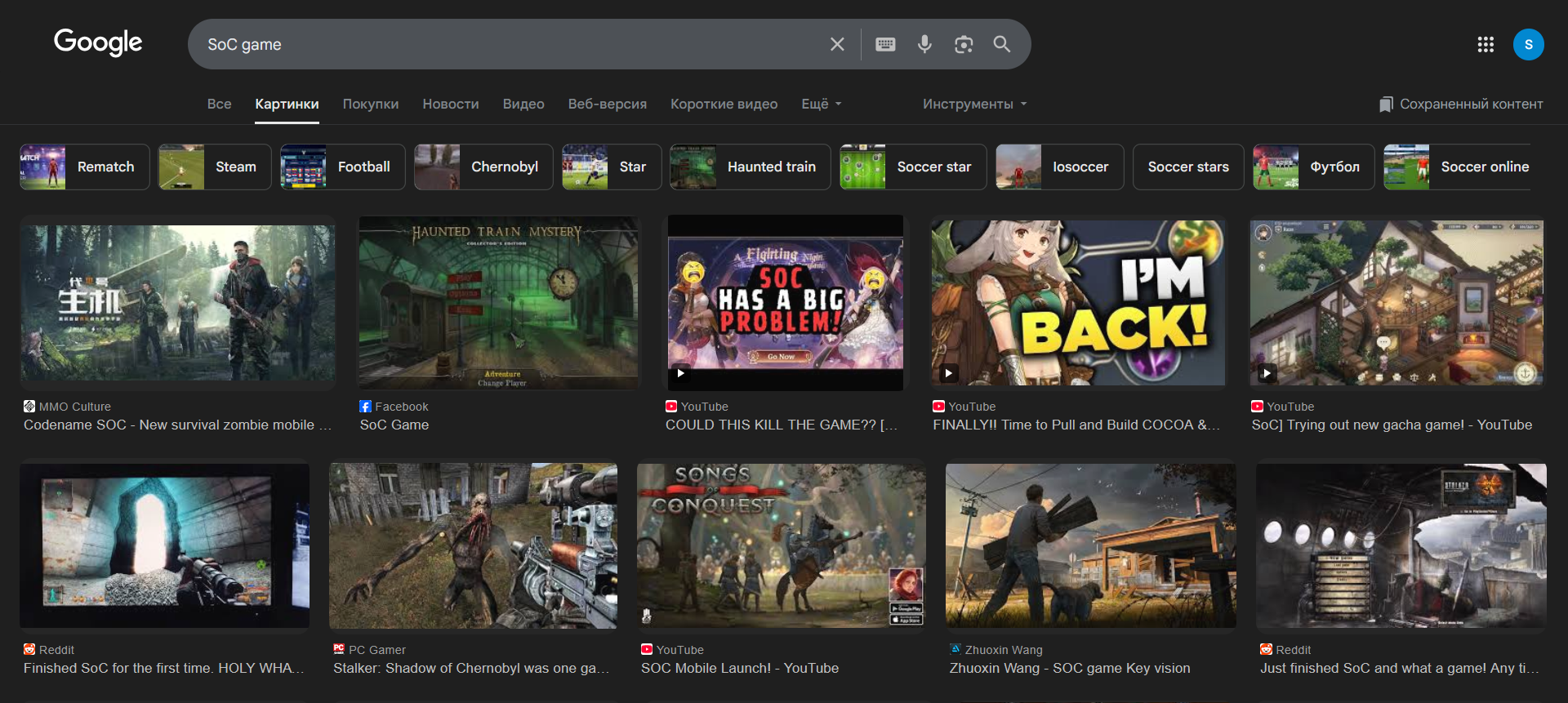Apply the Soccer star filter chip
The image size is (1568, 703).
[913, 167]
